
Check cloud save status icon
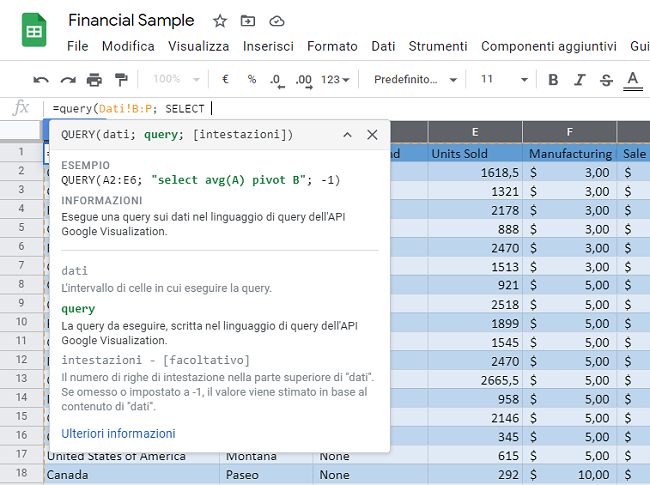(276, 21)
